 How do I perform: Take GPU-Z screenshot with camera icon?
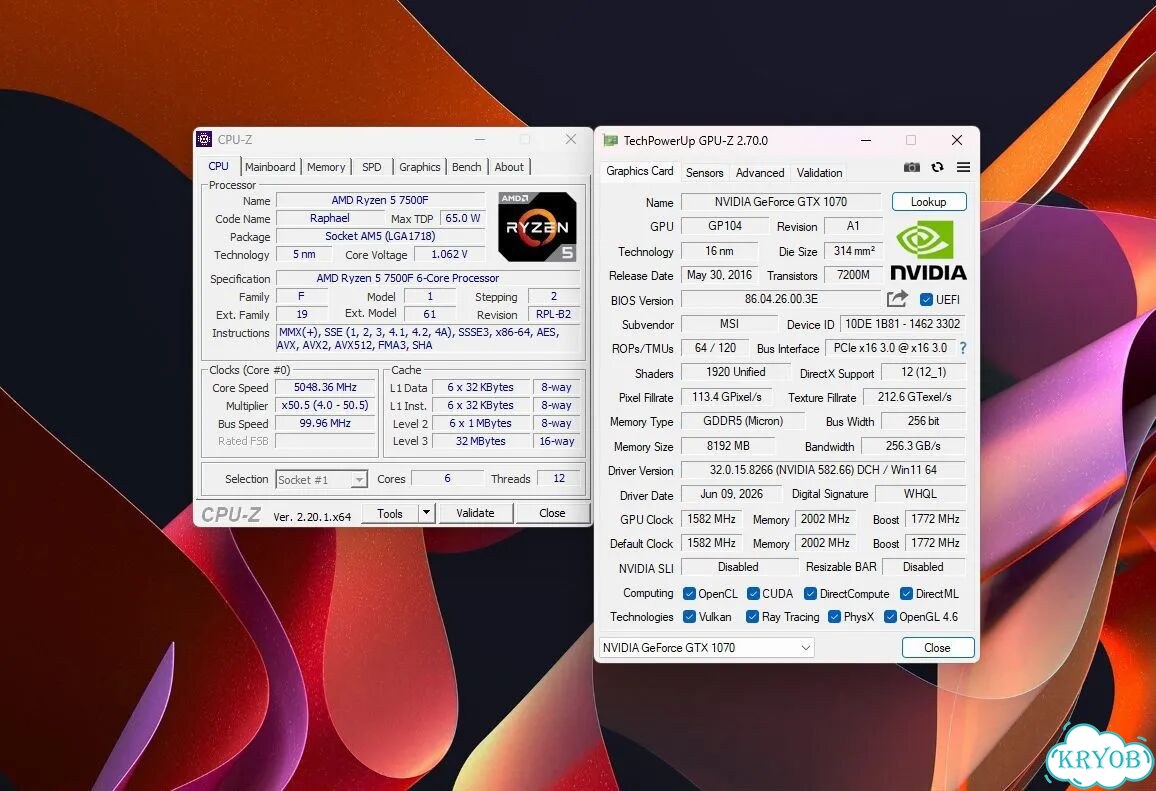point(911,167)
